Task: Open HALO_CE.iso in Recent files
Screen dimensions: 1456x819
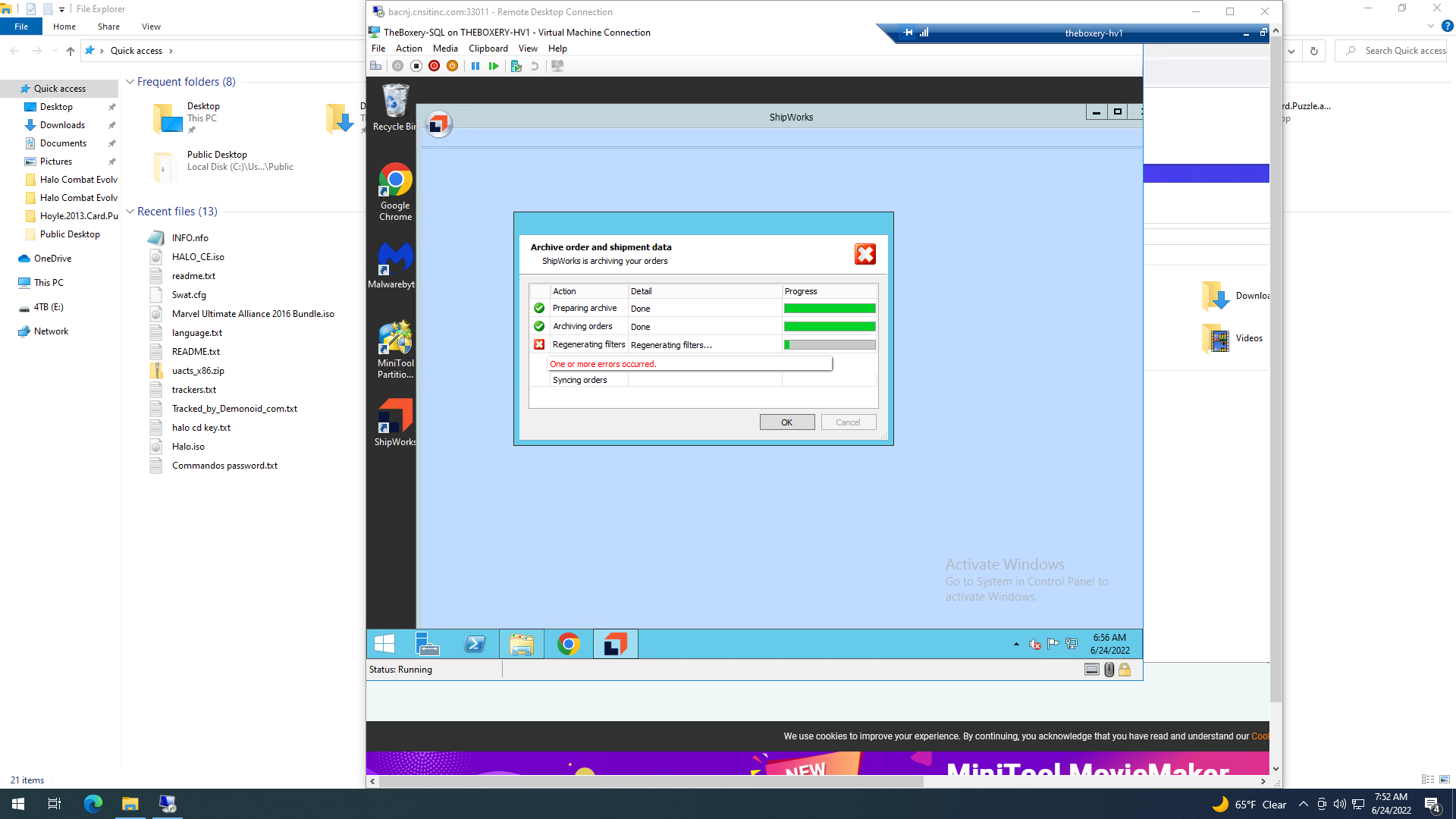Action: pos(198,257)
